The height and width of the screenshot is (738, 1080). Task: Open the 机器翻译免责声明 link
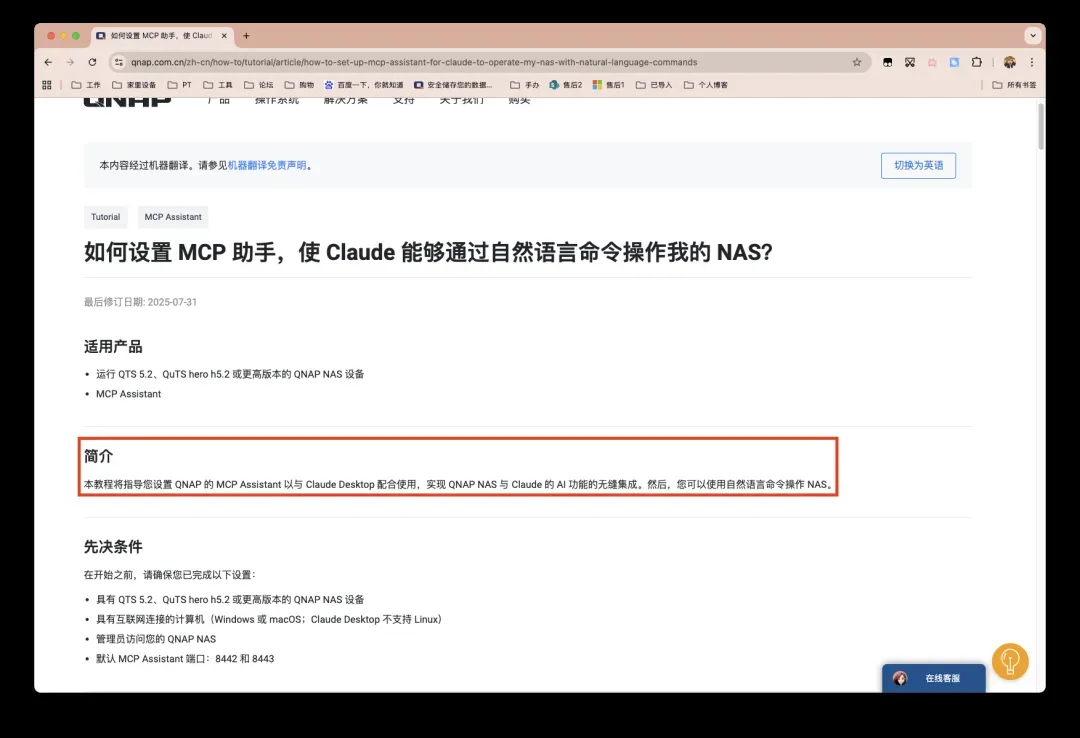pos(266,166)
